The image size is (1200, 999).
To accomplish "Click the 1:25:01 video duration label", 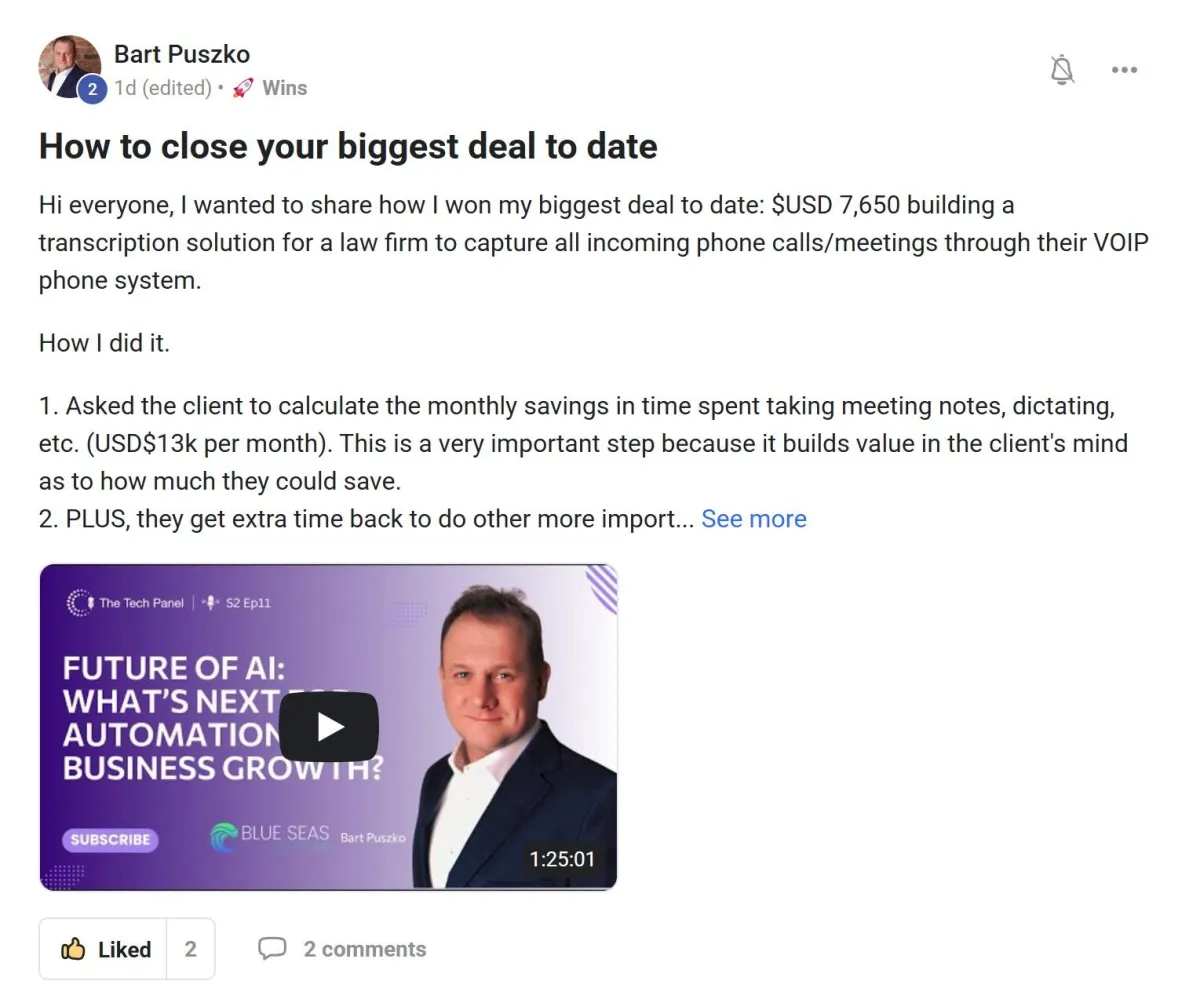I will (x=562, y=859).
